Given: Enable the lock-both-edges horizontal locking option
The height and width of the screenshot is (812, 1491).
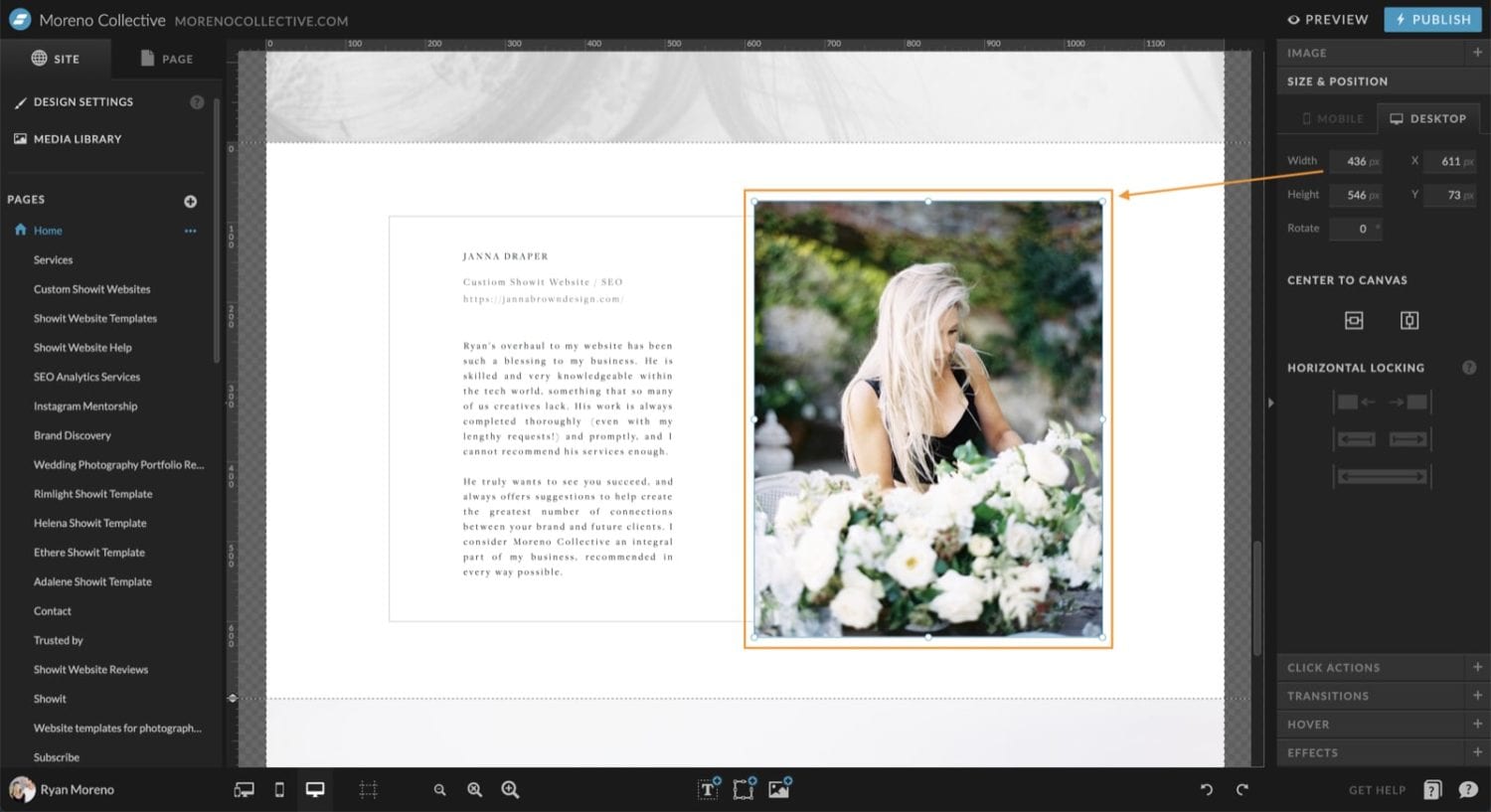Looking at the screenshot, I should coord(1382,475).
